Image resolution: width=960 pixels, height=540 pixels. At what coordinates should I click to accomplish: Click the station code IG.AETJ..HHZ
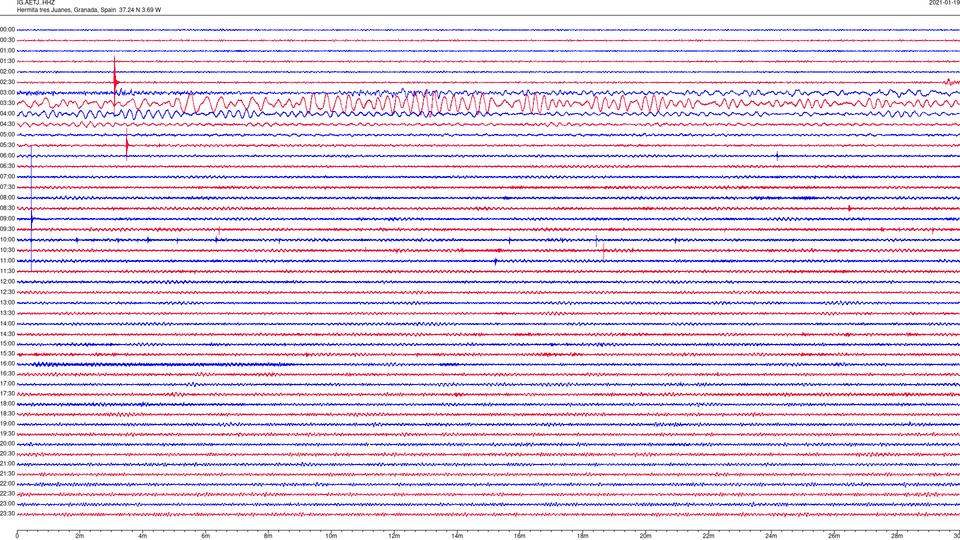(36, 3)
